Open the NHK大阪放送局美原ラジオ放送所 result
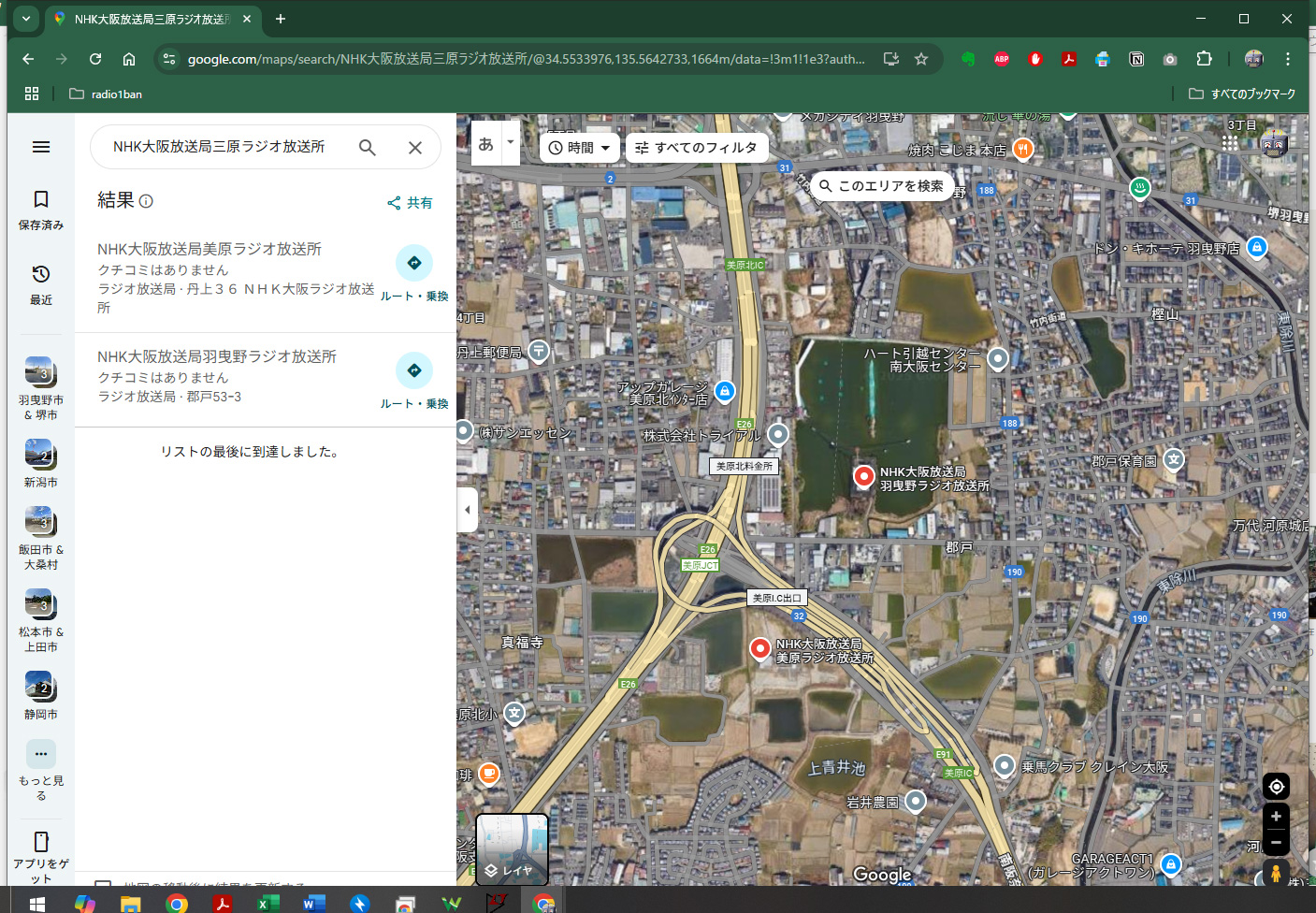The image size is (1316, 913). [x=210, y=249]
